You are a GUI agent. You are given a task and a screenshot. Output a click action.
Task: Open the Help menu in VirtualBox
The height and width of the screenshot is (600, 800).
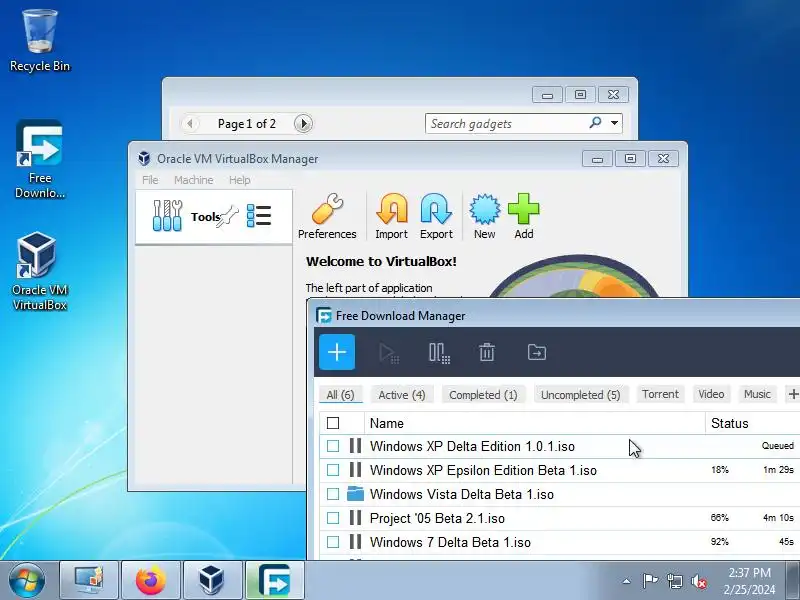(239, 180)
